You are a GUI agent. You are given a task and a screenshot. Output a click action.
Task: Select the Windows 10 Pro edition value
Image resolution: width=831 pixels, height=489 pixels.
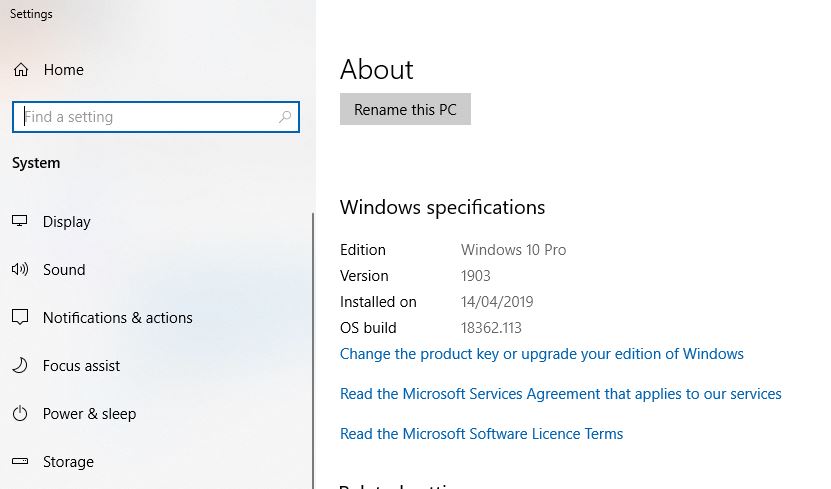coord(514,250)
